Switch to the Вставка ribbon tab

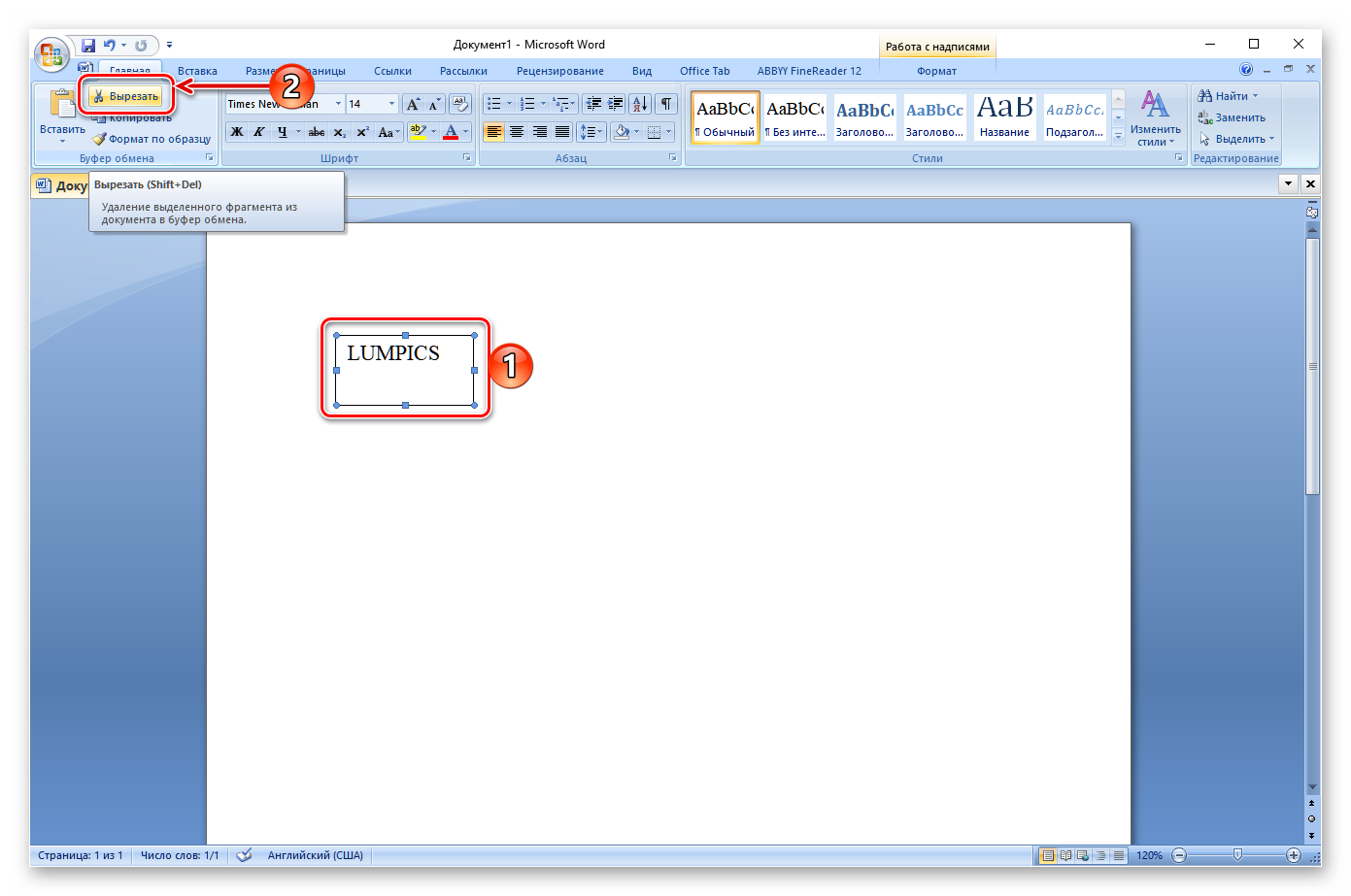197,71
